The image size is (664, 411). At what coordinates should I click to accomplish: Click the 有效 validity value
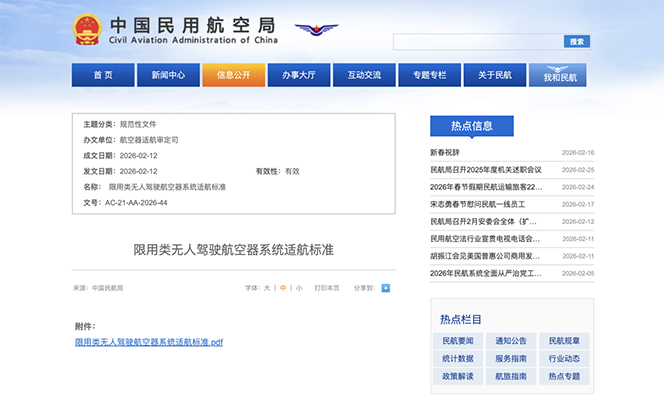pos(292,171)
